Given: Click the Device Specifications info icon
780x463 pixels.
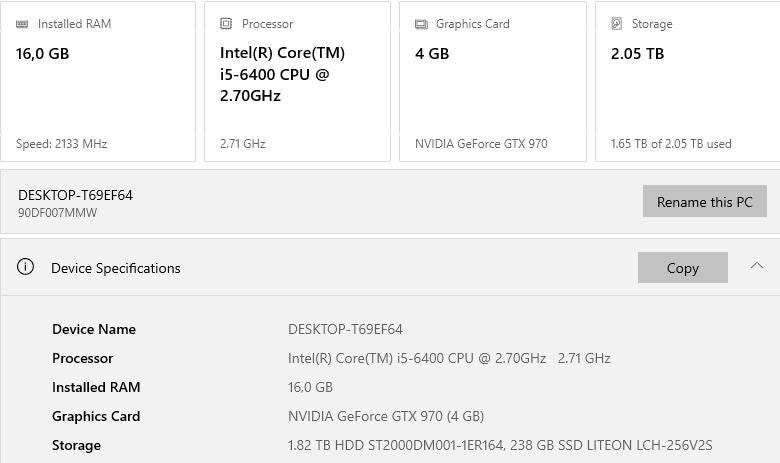Looking at the screenshot, I should (26, 267).
